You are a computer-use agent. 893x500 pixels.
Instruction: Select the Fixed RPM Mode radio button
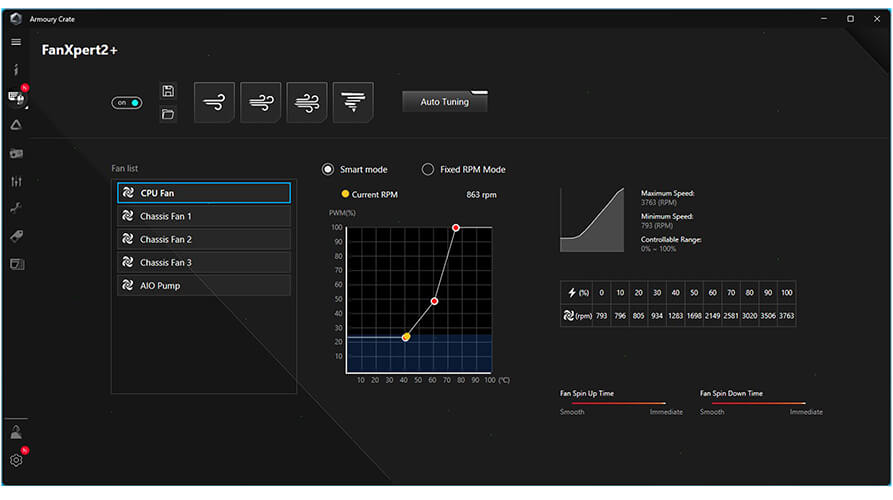coord(428,170)
